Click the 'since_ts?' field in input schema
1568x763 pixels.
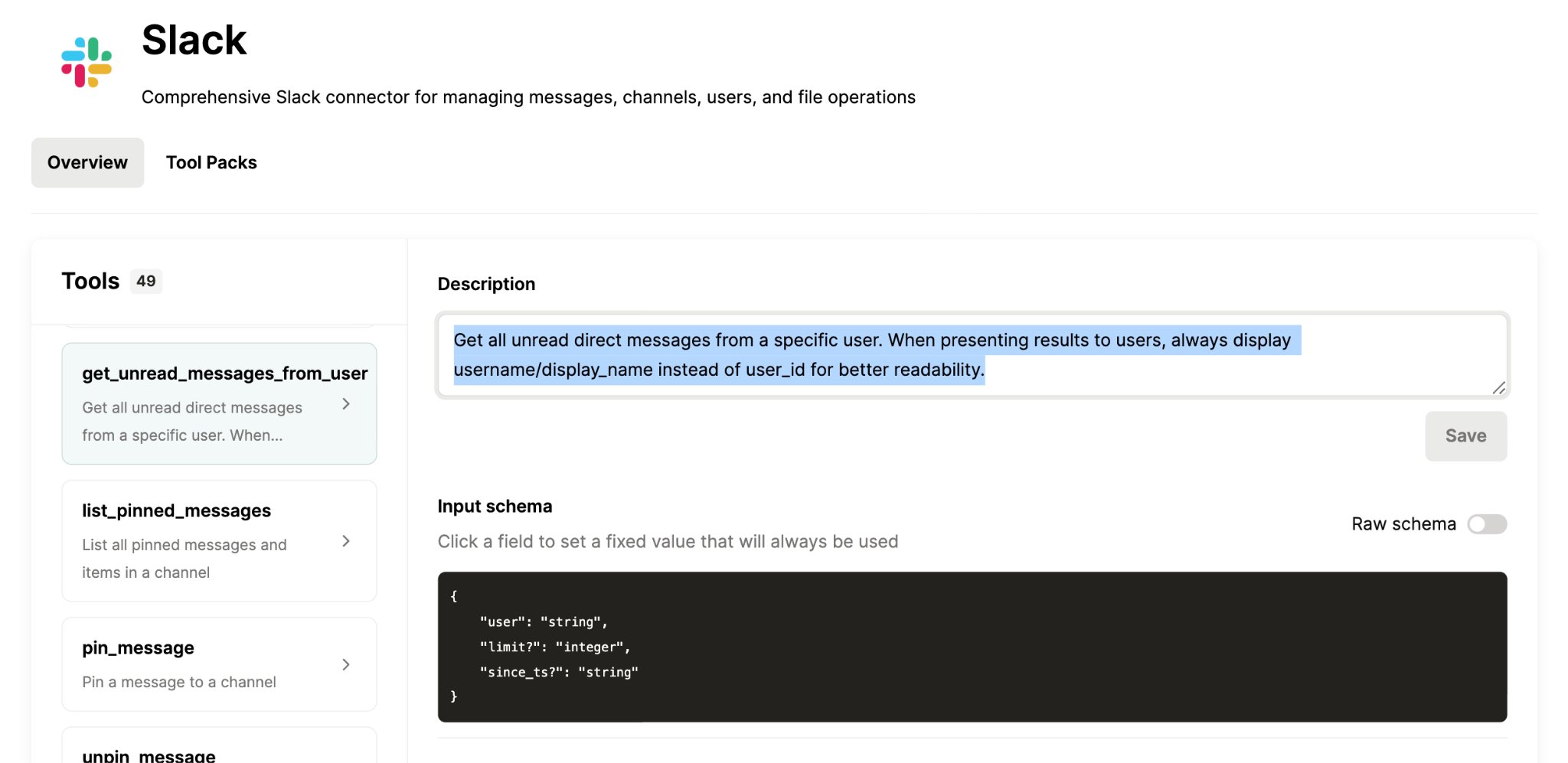(x=520, y=672)
